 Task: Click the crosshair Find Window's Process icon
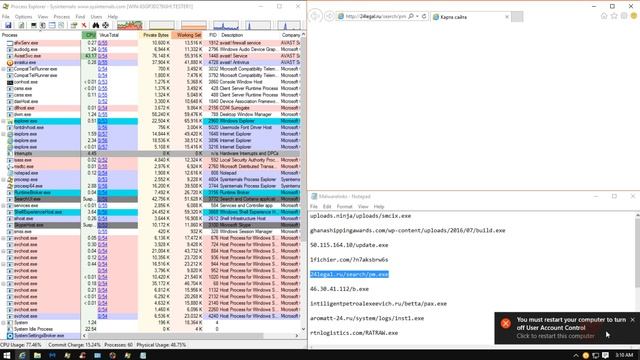click(x=106, y=25)
